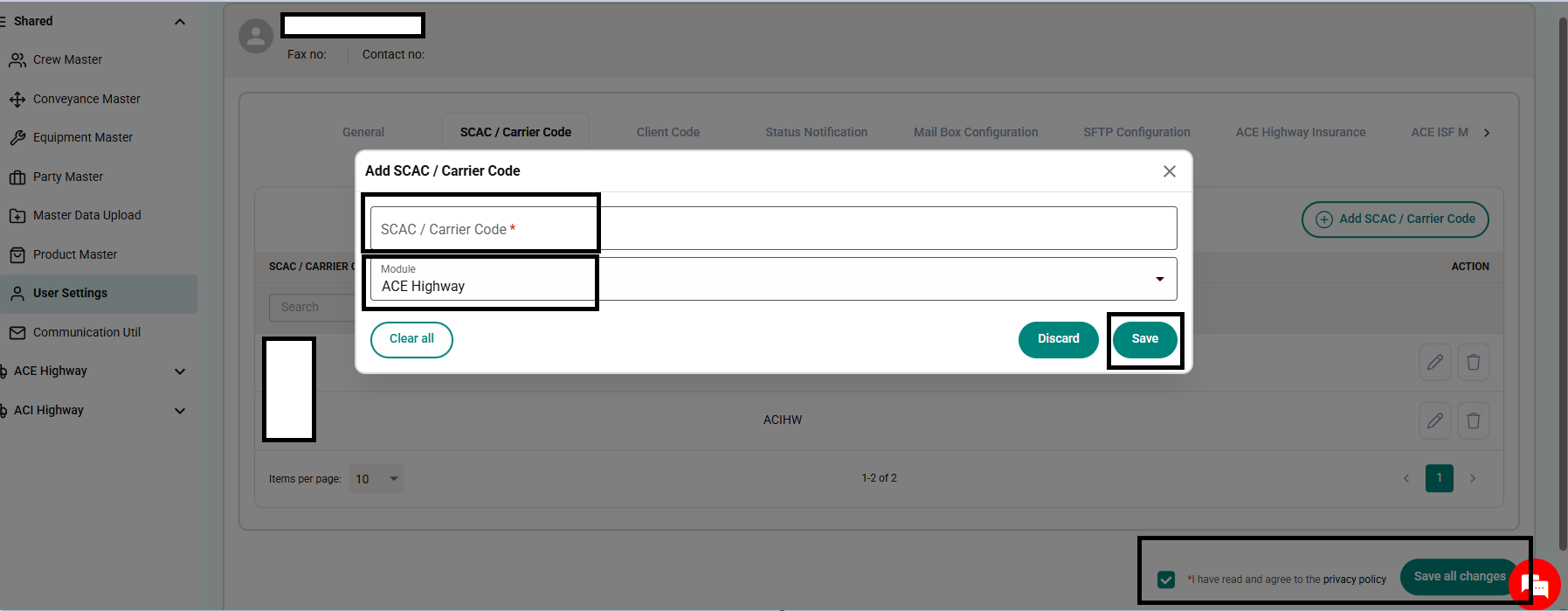The image size is (1568, 611).
Task: Click the Crew Master sidebar icon
Action: pos(17,60)
